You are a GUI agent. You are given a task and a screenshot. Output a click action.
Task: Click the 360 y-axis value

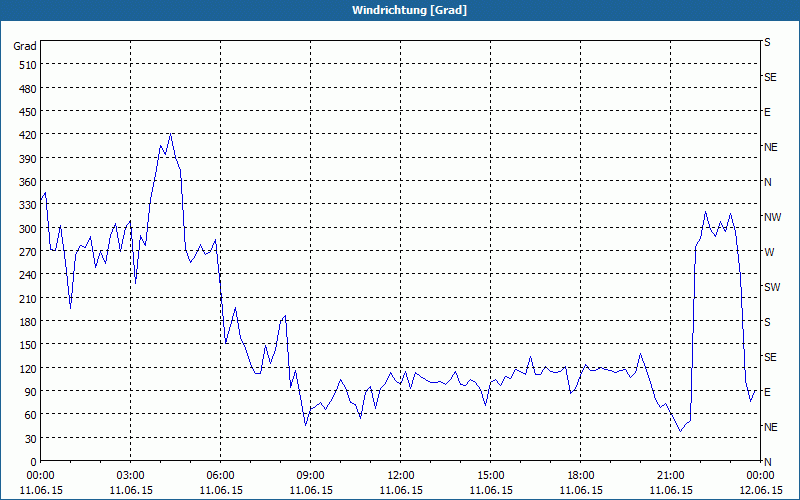[x=28, y=182]
